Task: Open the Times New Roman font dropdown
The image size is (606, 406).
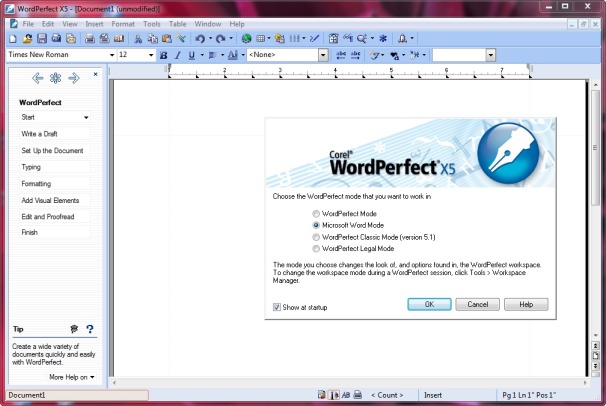Action: [x=112, y=55]
